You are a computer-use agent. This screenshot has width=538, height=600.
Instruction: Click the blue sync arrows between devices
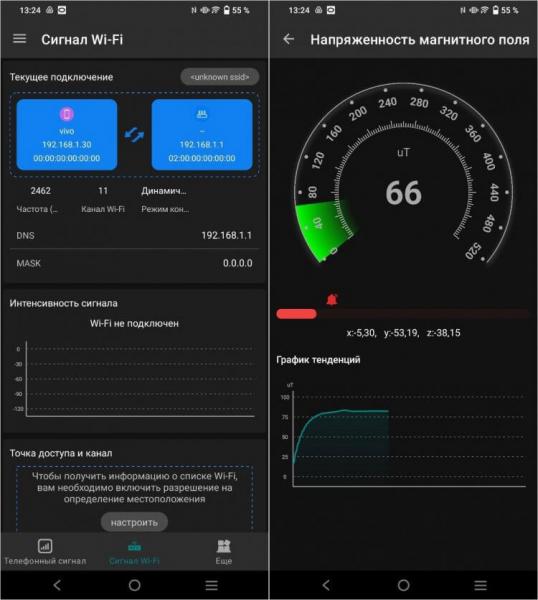[134, 135]
